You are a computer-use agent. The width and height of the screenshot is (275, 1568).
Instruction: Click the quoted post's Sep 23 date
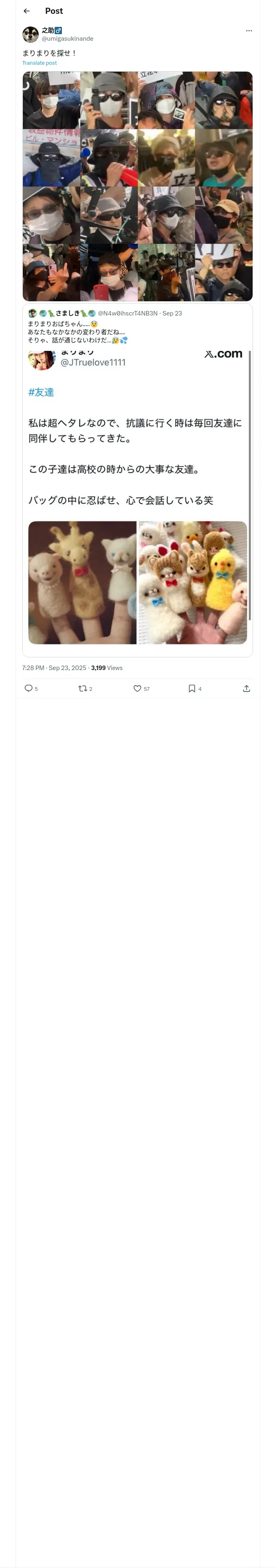coord(172,313)
